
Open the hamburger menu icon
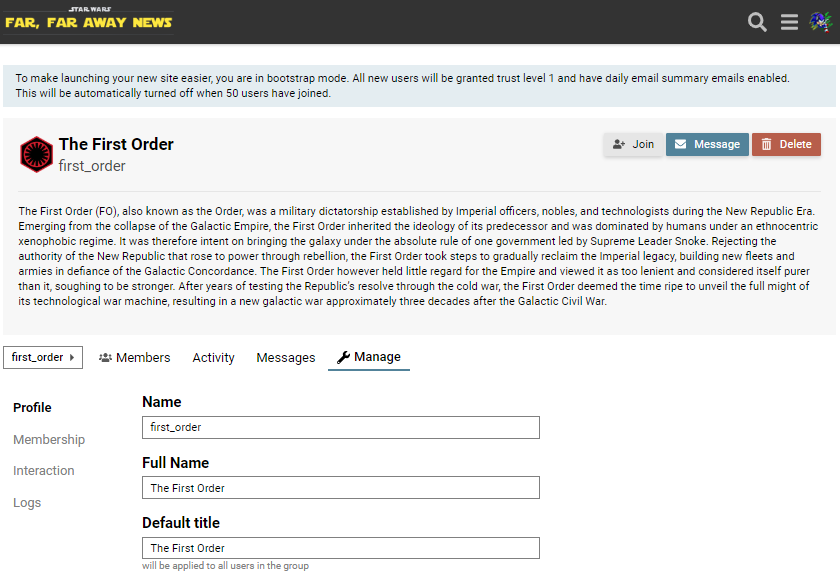[x=789, y=22]
